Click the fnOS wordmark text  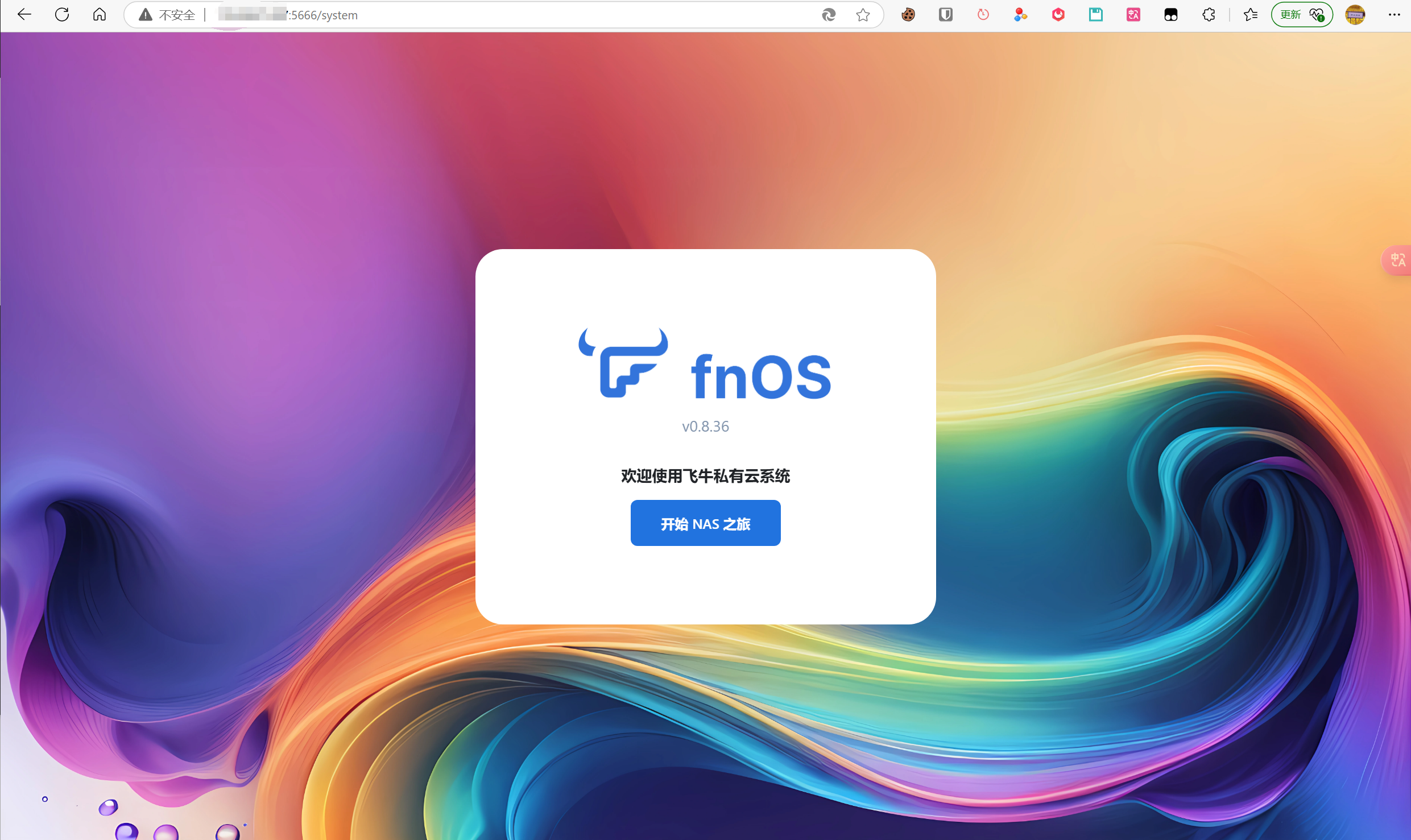coord(761,377)
